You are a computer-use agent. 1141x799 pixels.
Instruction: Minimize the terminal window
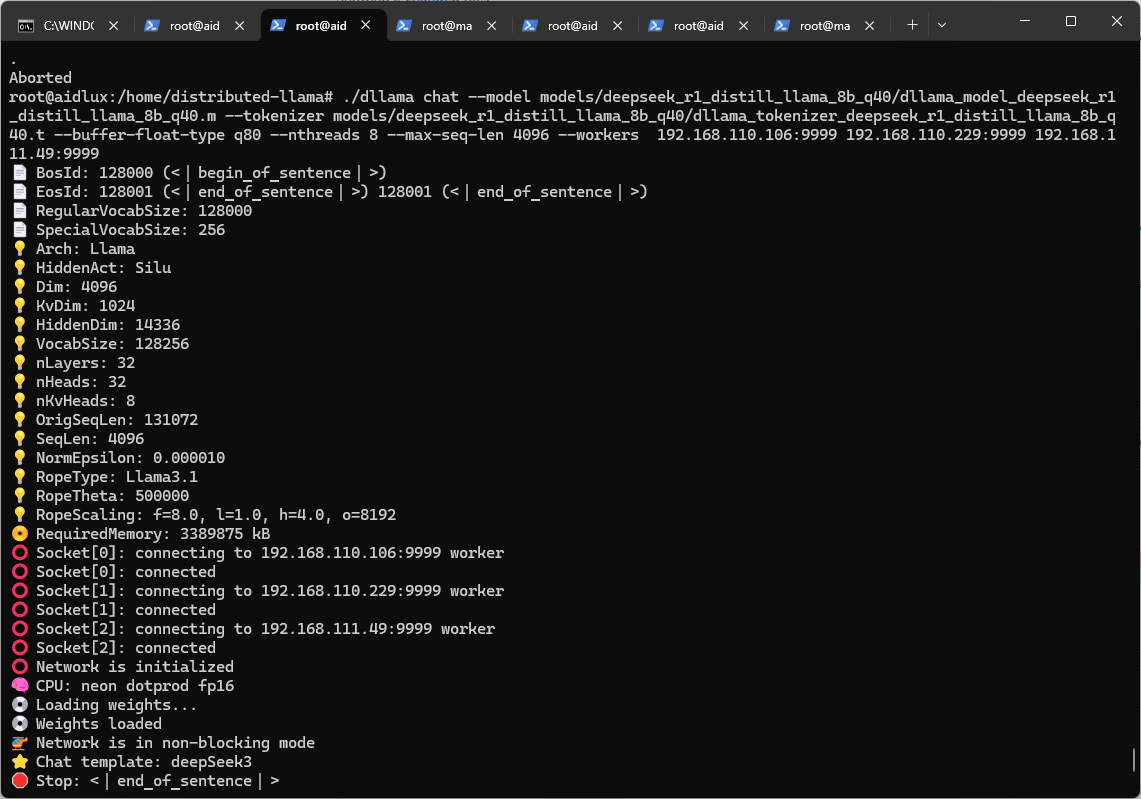coord(1025,21)
